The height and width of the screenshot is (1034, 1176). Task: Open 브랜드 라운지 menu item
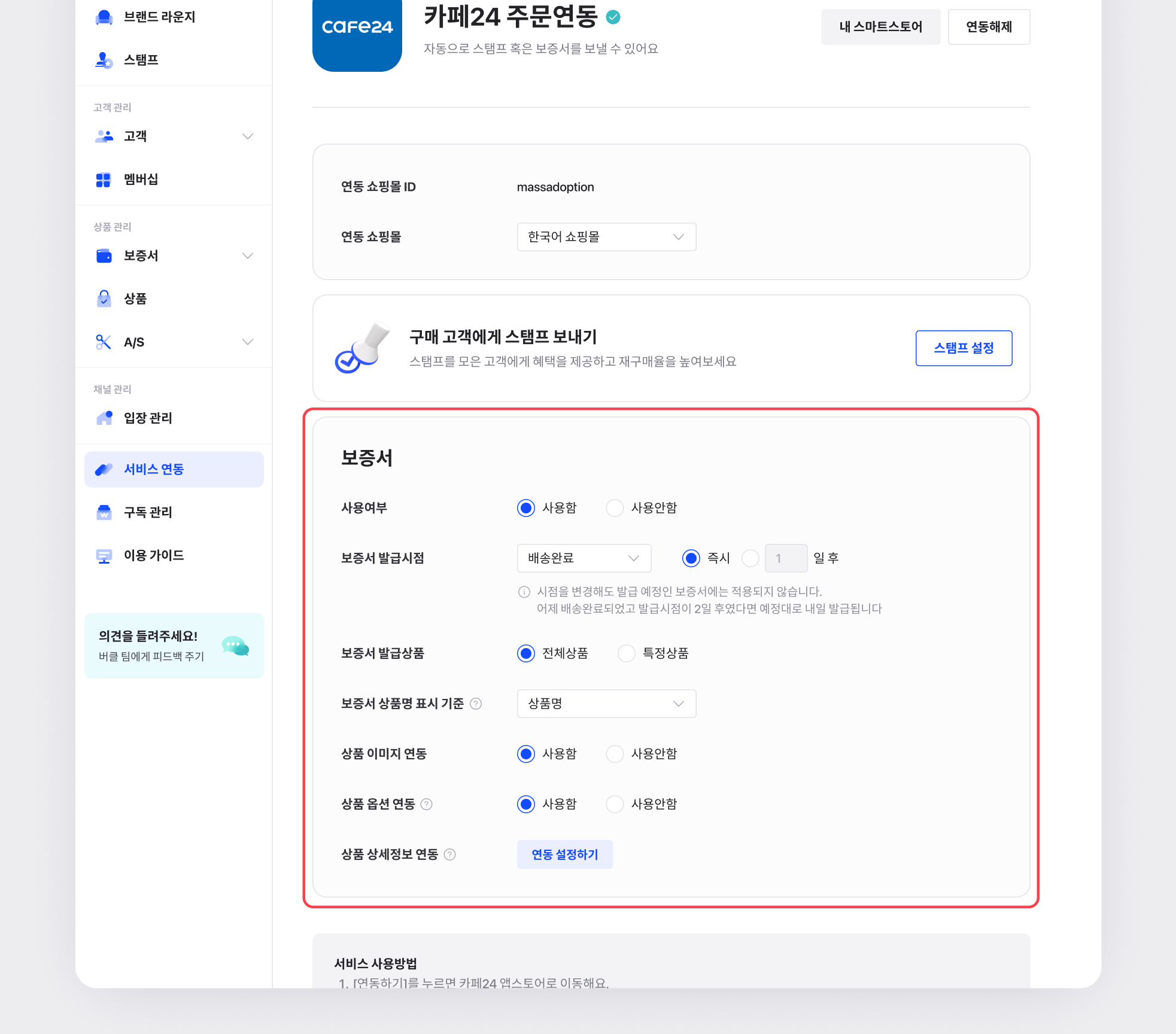tap(159, 17)
